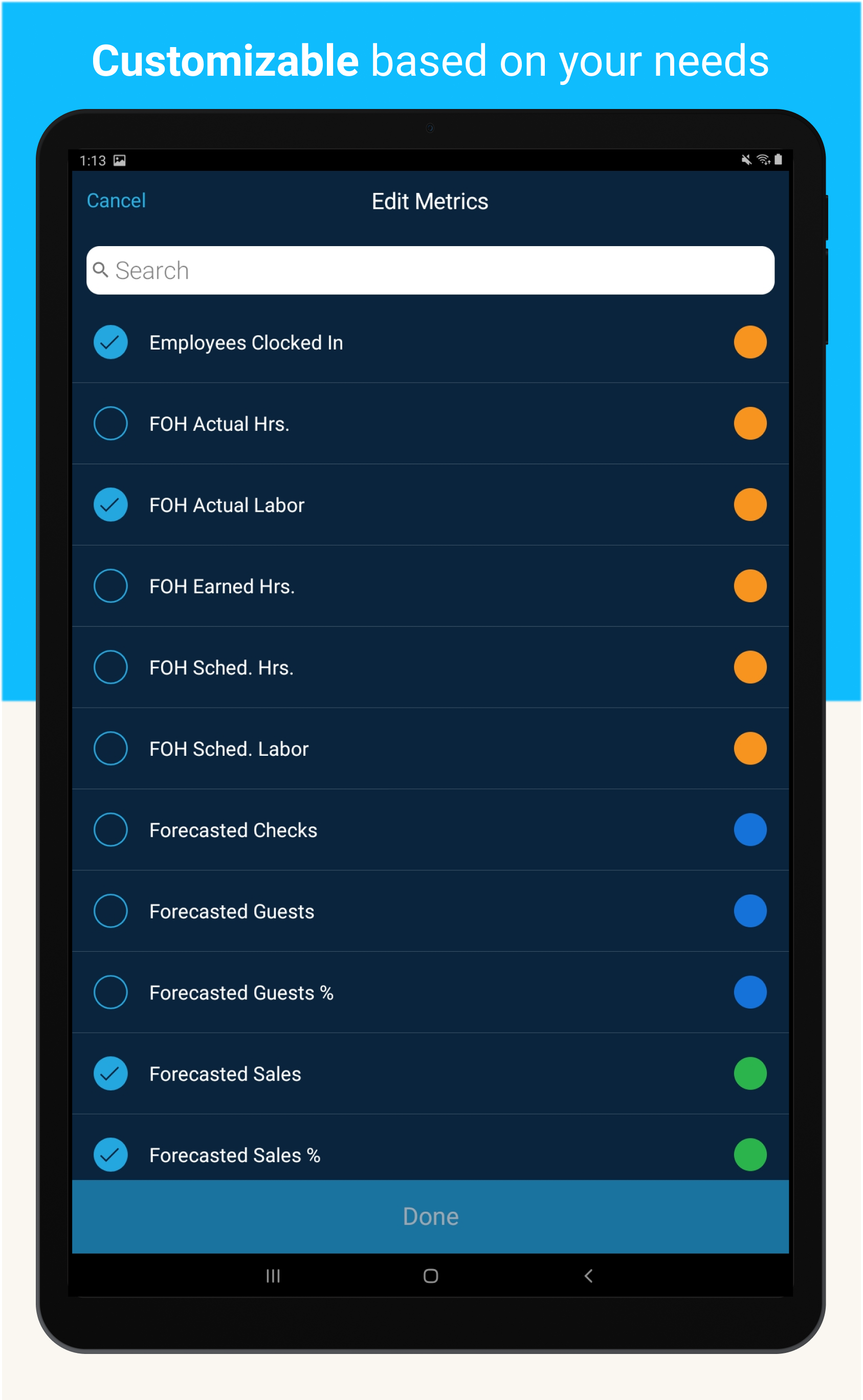863x1400 pixels.
Task: Change blue color swatch for Forecasted Checks
Action: [x=750, y=829]
